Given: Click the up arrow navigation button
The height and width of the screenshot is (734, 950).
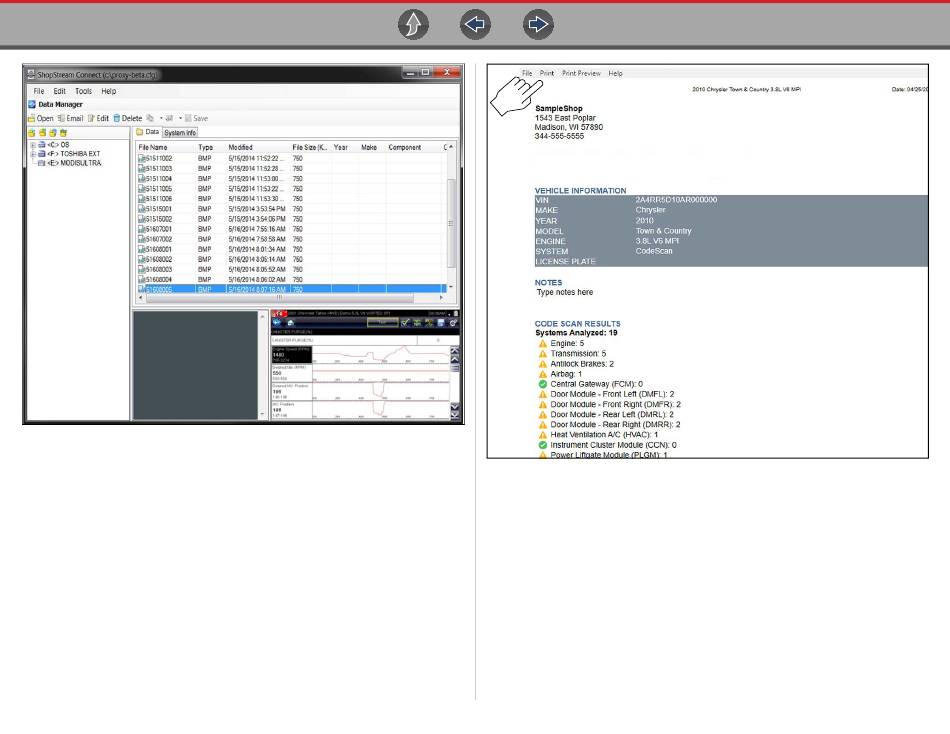Looking at the screenshot, I should point(413,24).
